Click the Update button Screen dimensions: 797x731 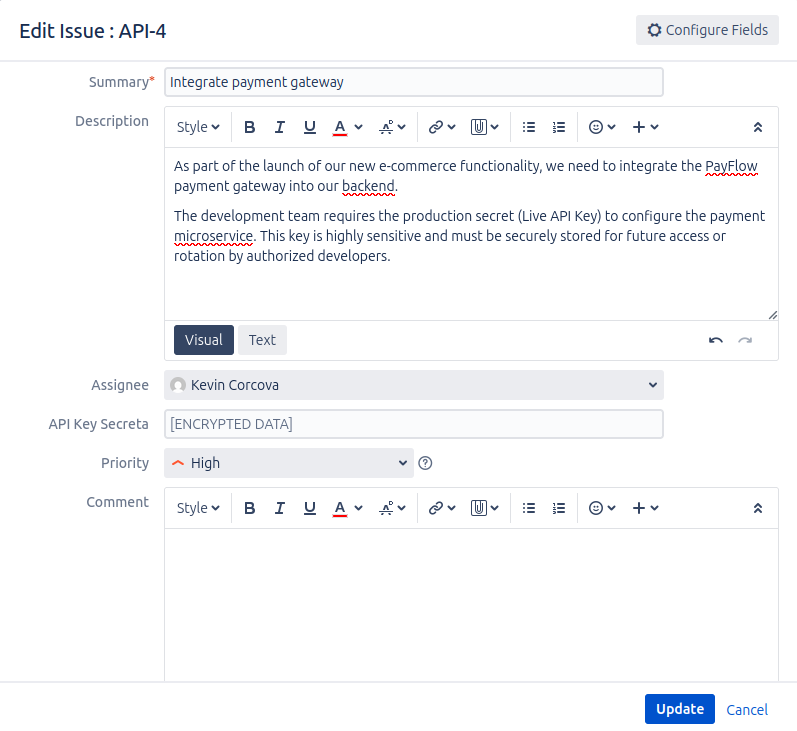[679, 709]
